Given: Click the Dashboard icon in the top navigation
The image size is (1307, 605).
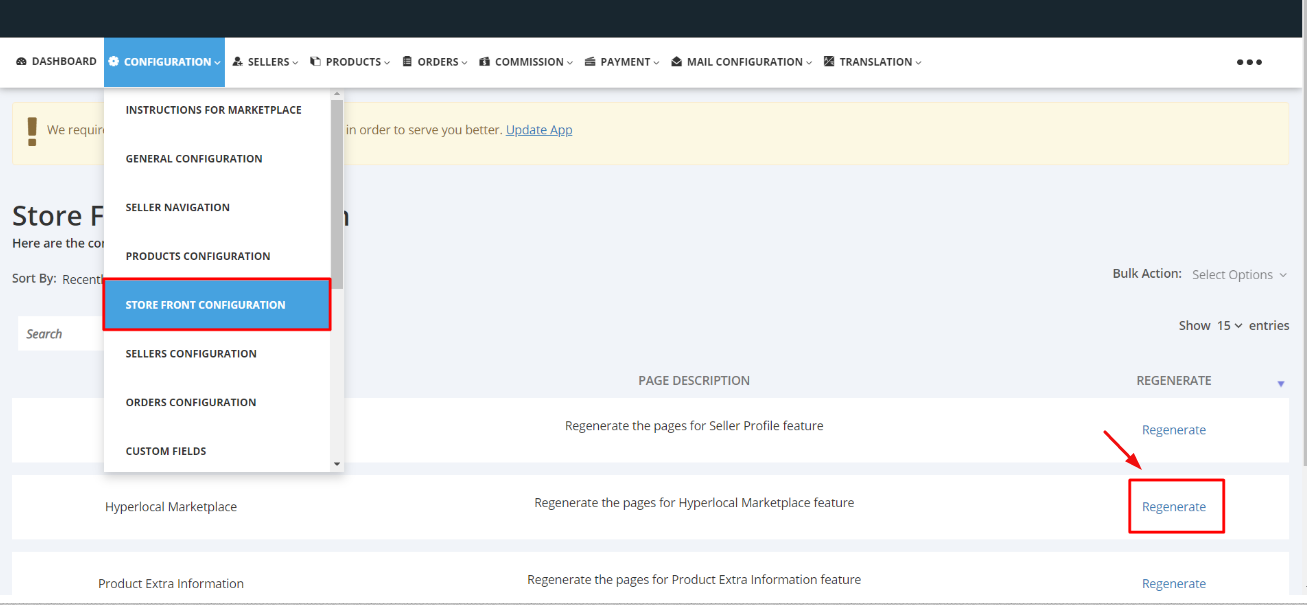Looking at the screenshot, I should (x=21, y=61).
